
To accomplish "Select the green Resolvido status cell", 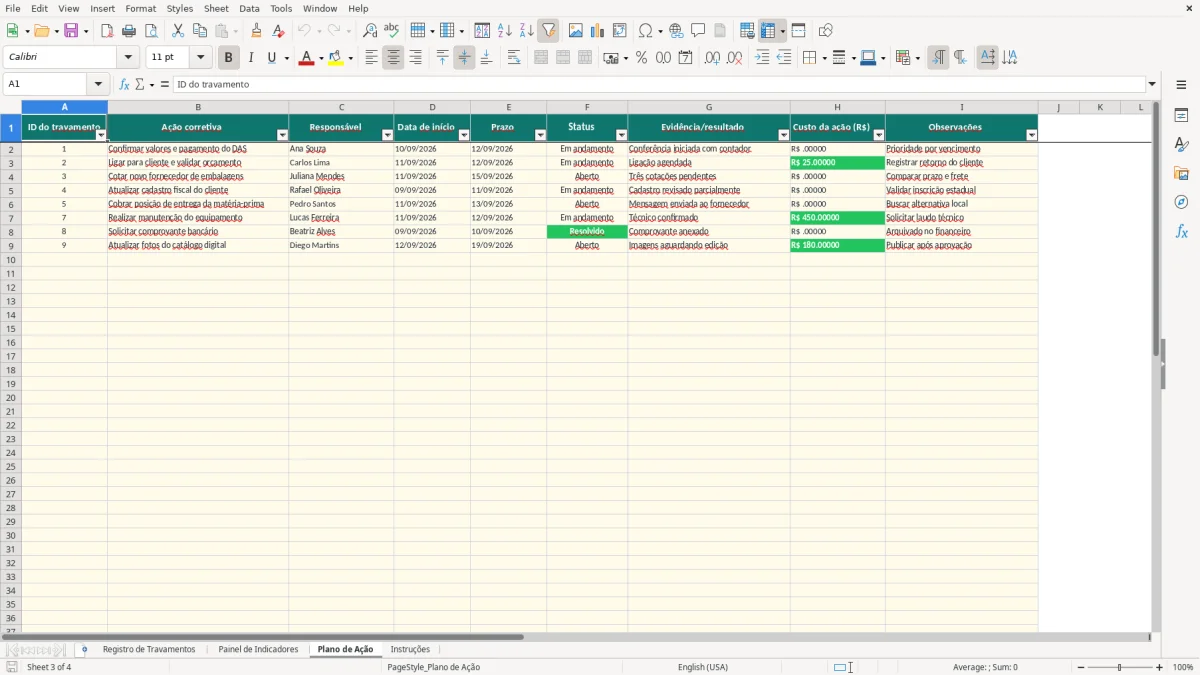I will (587, 232).
